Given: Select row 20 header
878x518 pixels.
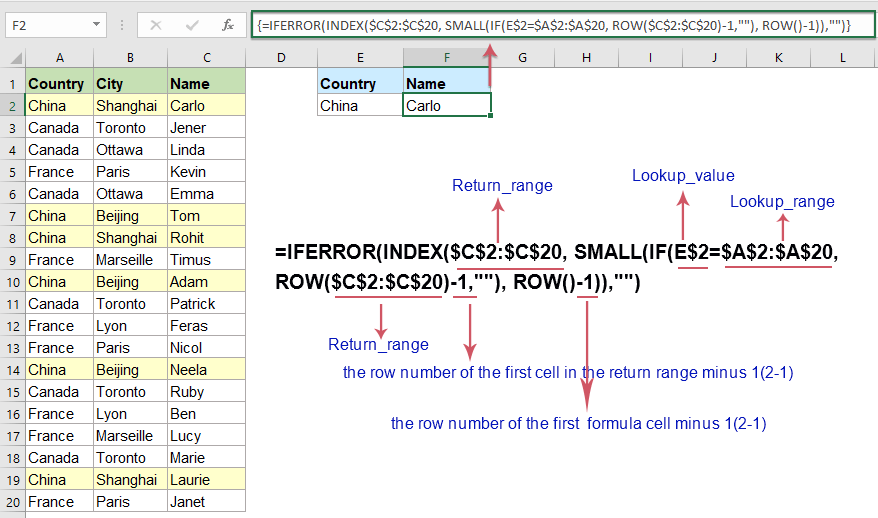Looking at the screenshot, I should [x=12, y=502].
